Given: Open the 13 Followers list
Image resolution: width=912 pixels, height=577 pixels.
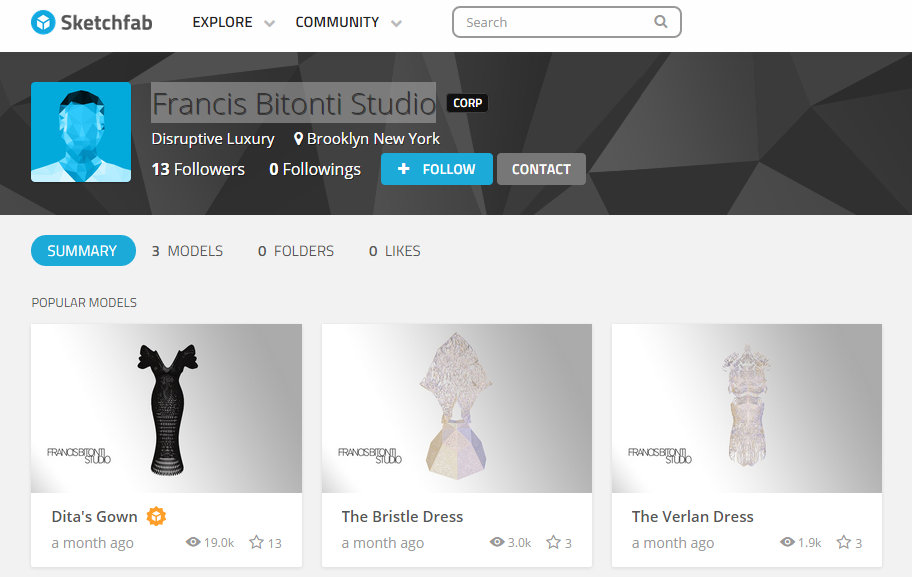Looking at the screenshot, I should point(198,169).
